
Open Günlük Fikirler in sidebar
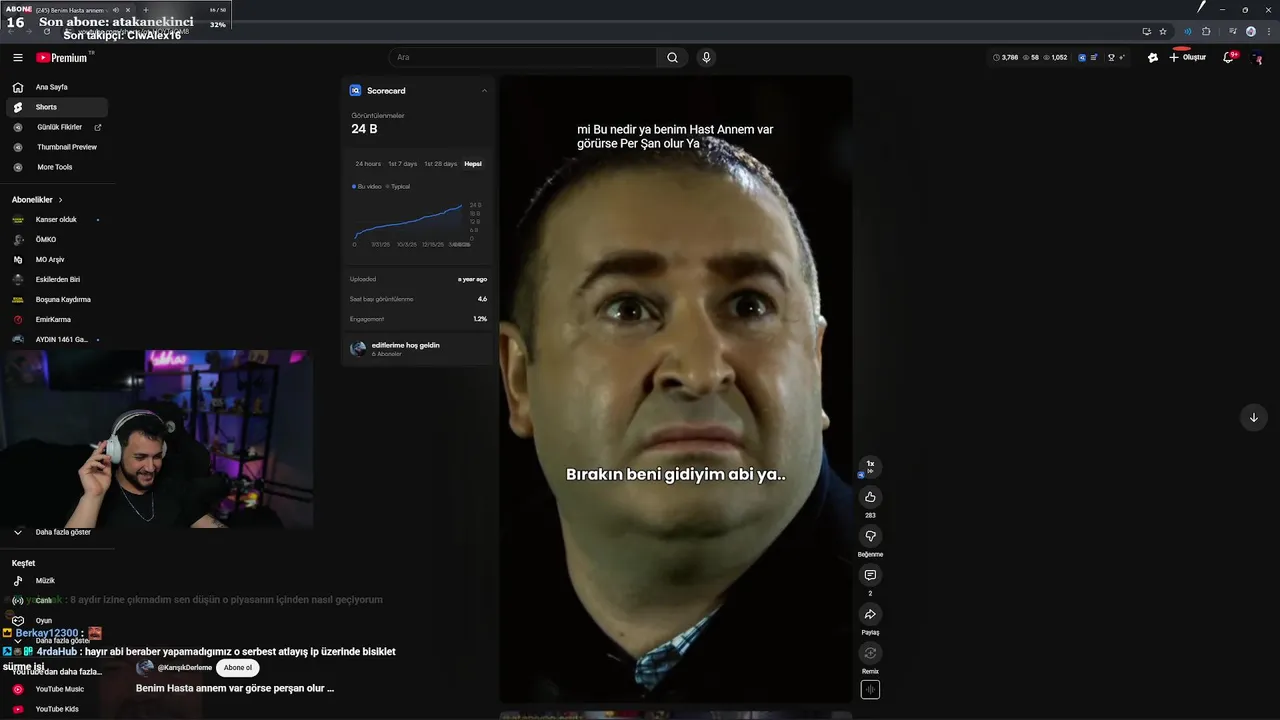(x=57, y=127)
